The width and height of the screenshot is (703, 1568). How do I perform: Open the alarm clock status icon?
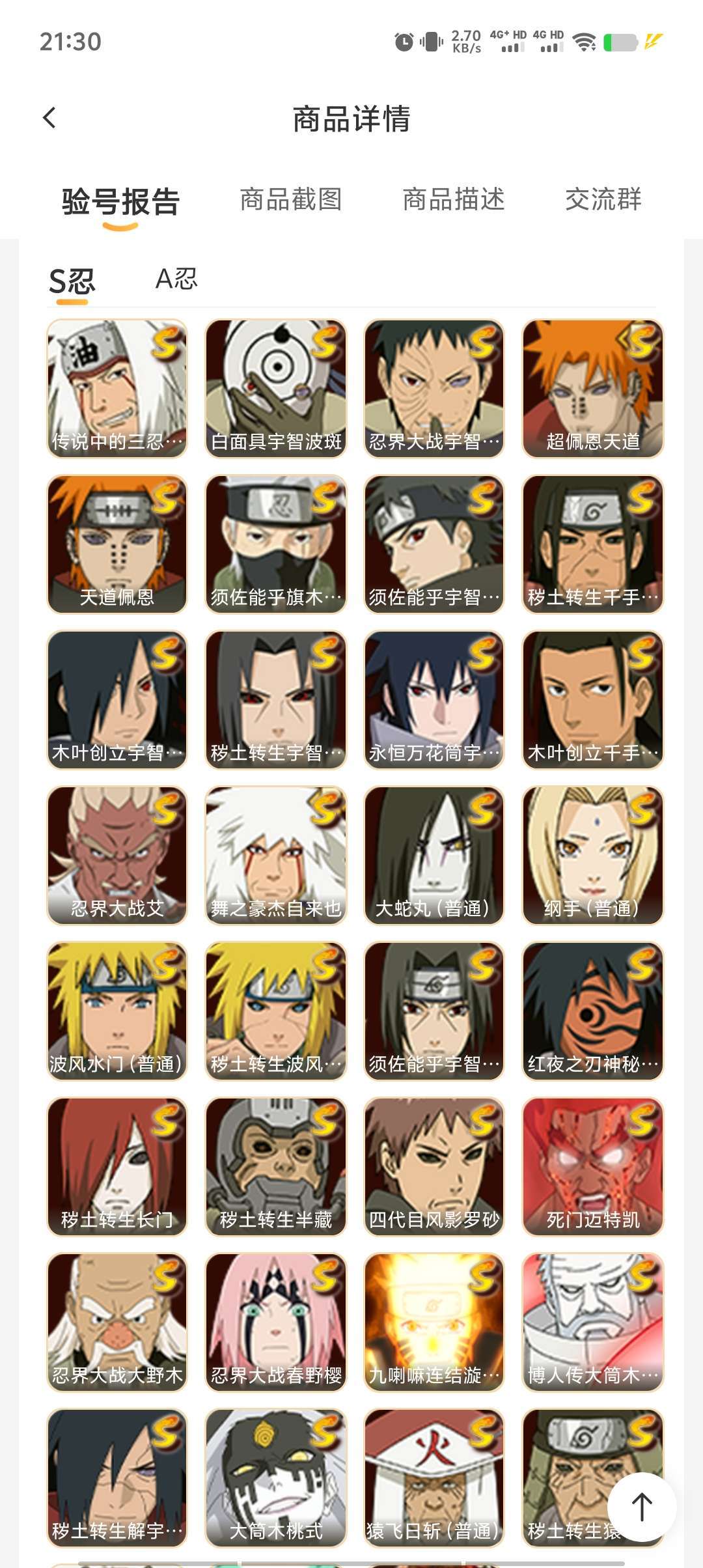pyautogui.click(x=404, y=42)
